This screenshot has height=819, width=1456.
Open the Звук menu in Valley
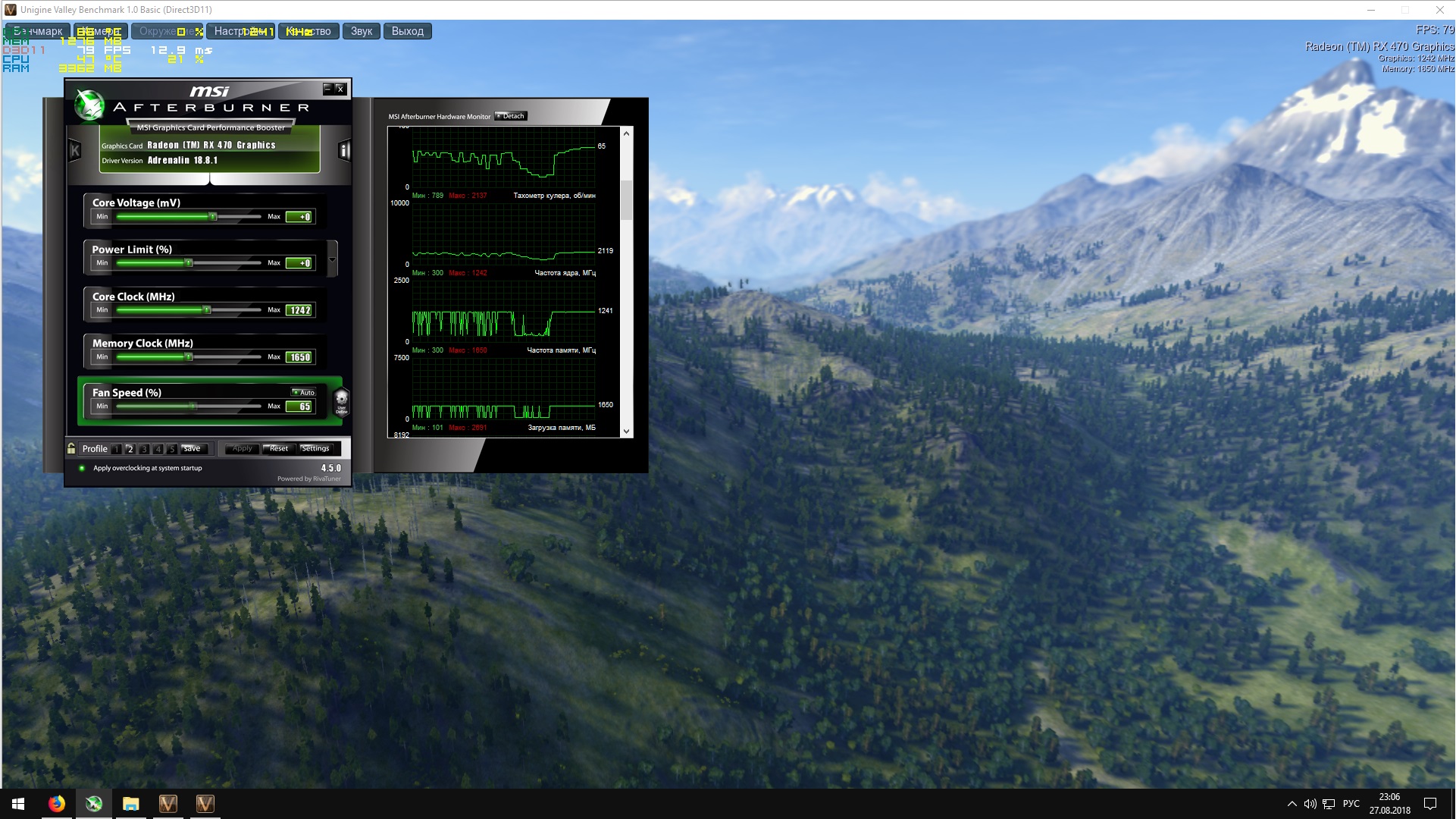tap(362, 31)
